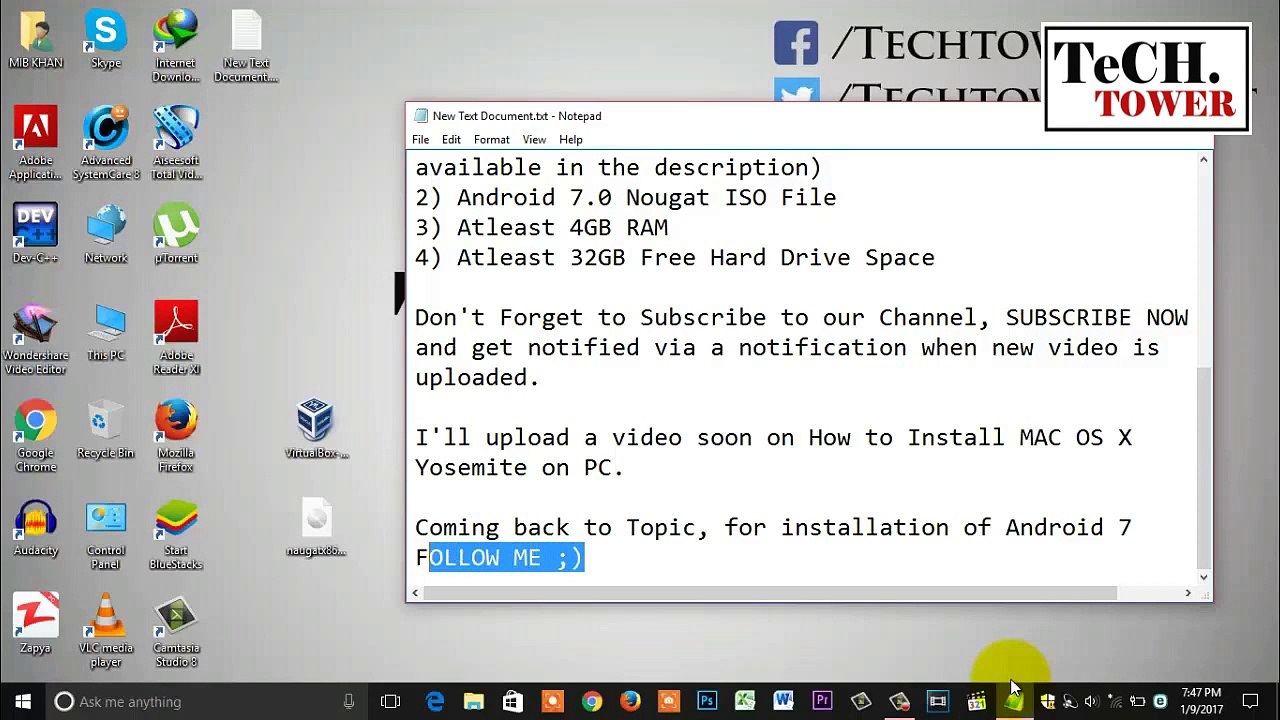This screenshot has width=1280, height=720.
Task: Open This PC desktop icon
Action: pos(106,332)
